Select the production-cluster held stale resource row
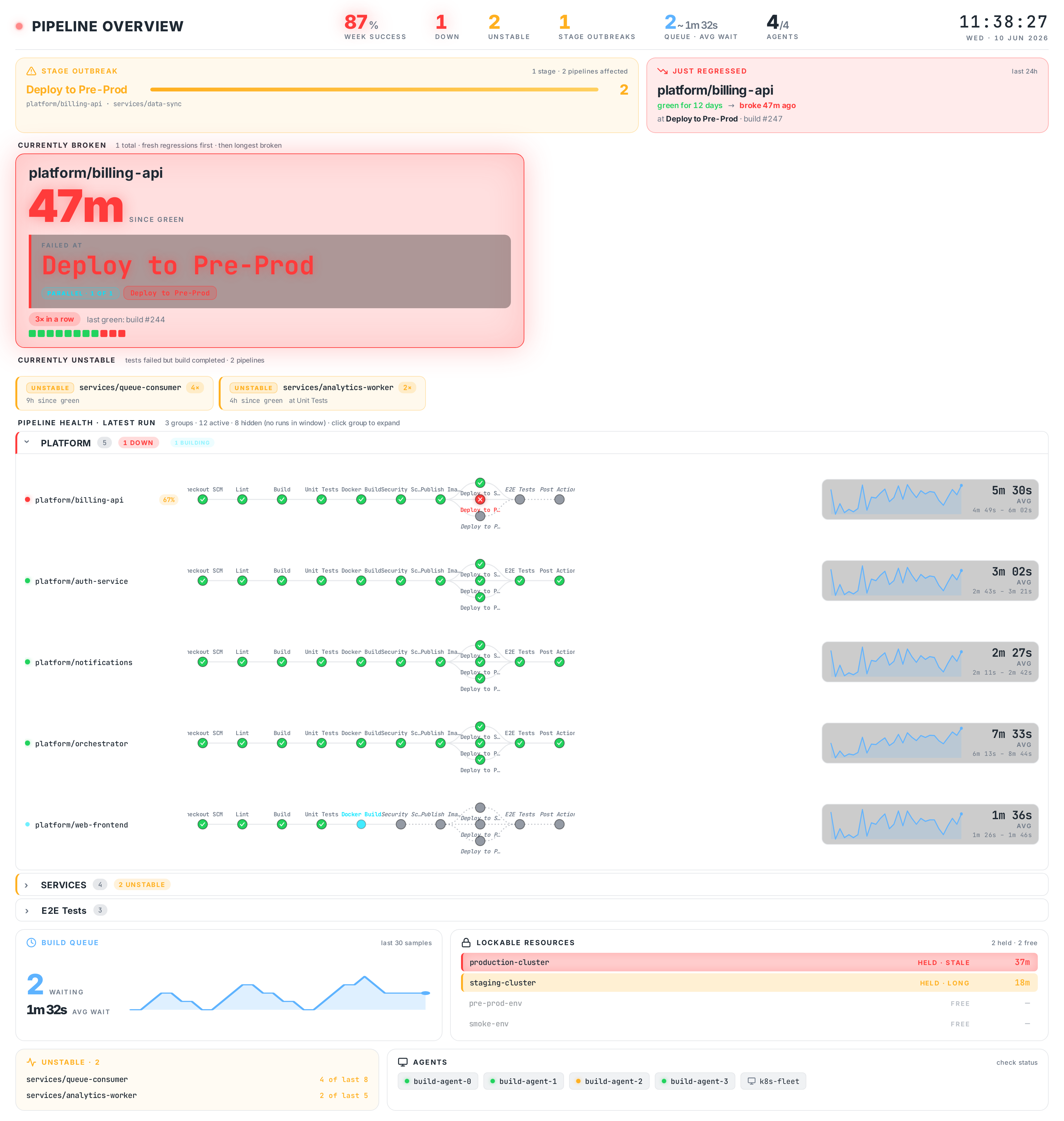 click(x=749, y=962)
